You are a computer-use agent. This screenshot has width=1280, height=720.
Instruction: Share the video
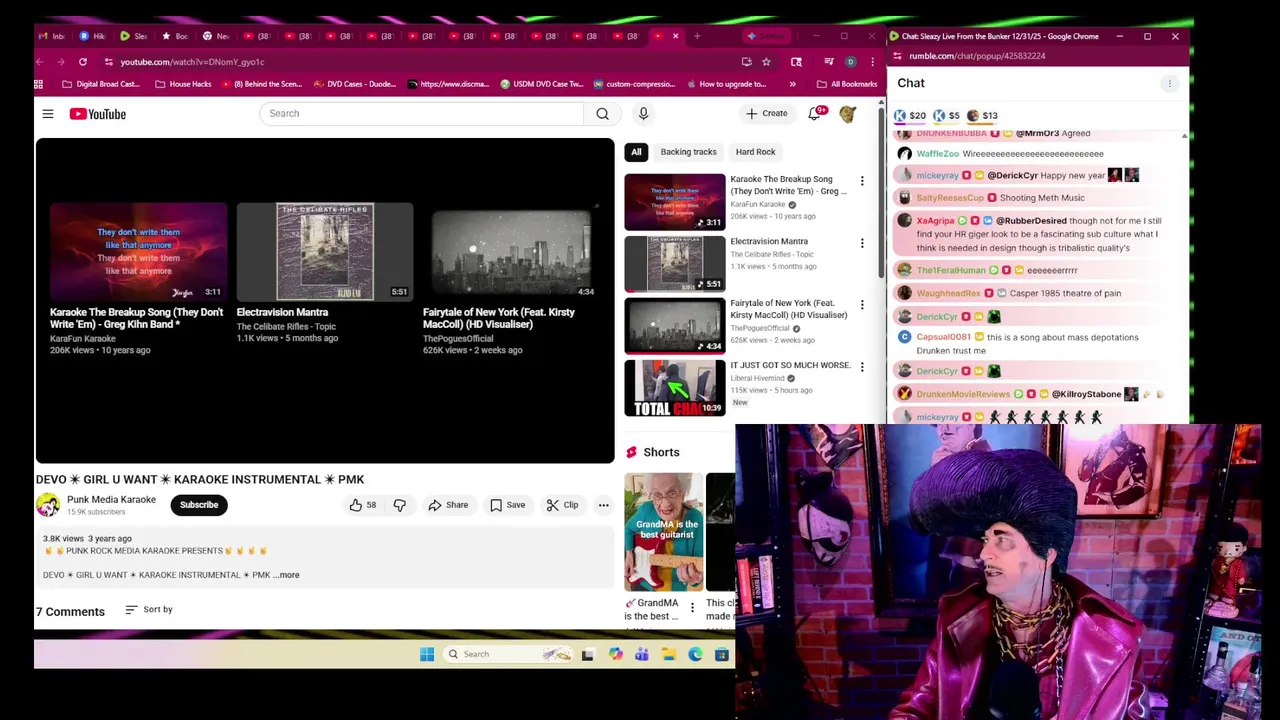coord(448,505)
